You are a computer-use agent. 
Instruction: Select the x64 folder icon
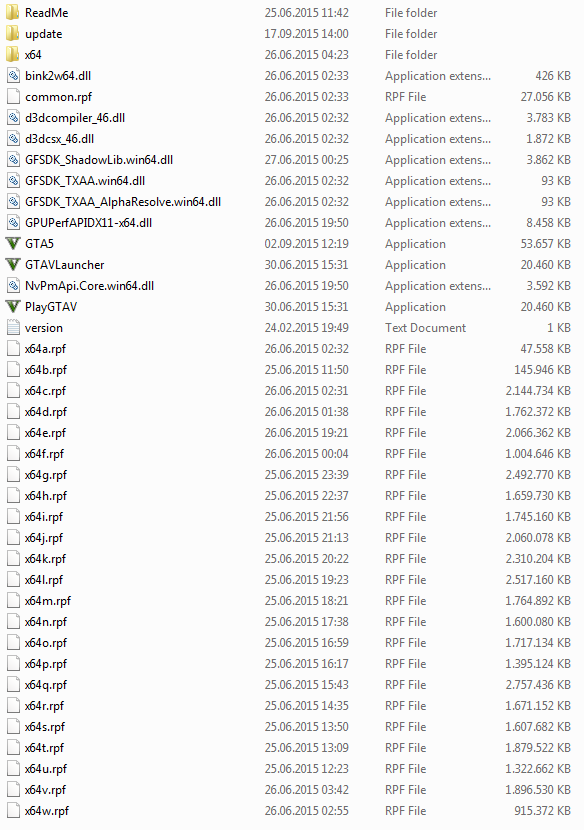(x=13, y=55)
